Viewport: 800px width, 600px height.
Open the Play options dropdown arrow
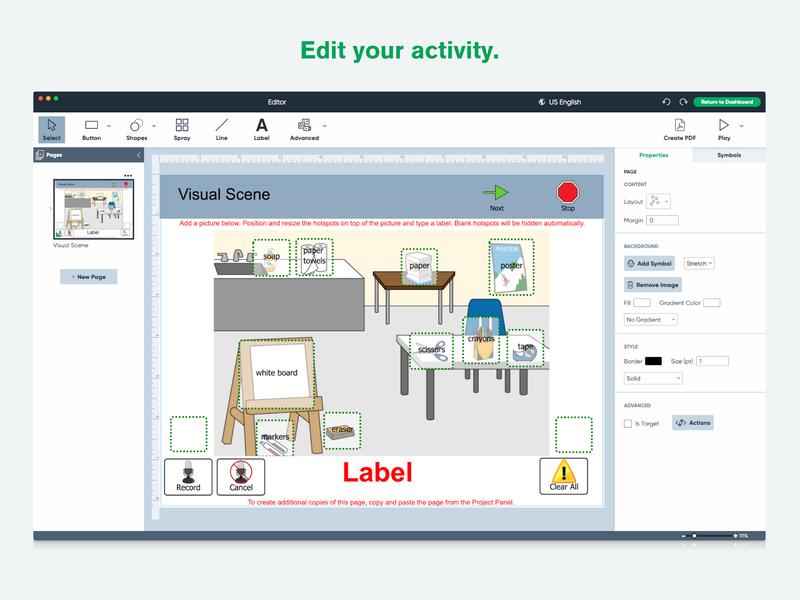(741, 126)
